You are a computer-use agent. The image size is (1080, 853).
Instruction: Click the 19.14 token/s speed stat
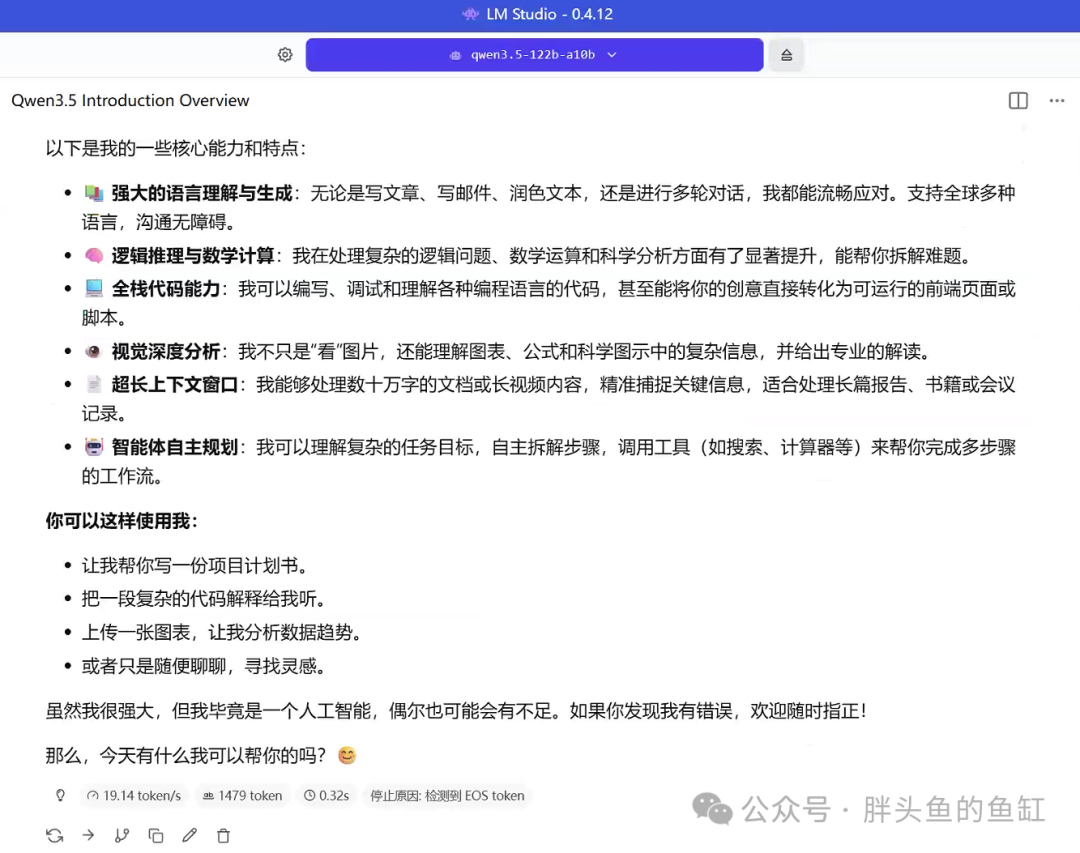(134, 796)
